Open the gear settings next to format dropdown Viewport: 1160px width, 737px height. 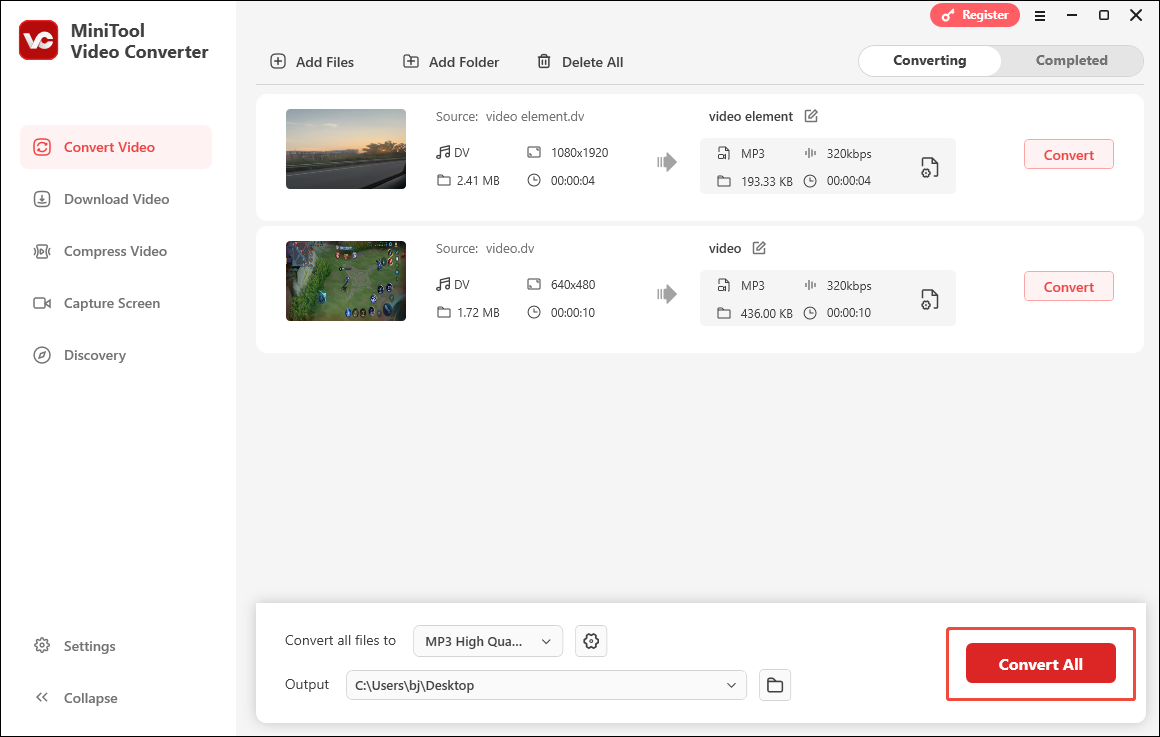[590, 642]
